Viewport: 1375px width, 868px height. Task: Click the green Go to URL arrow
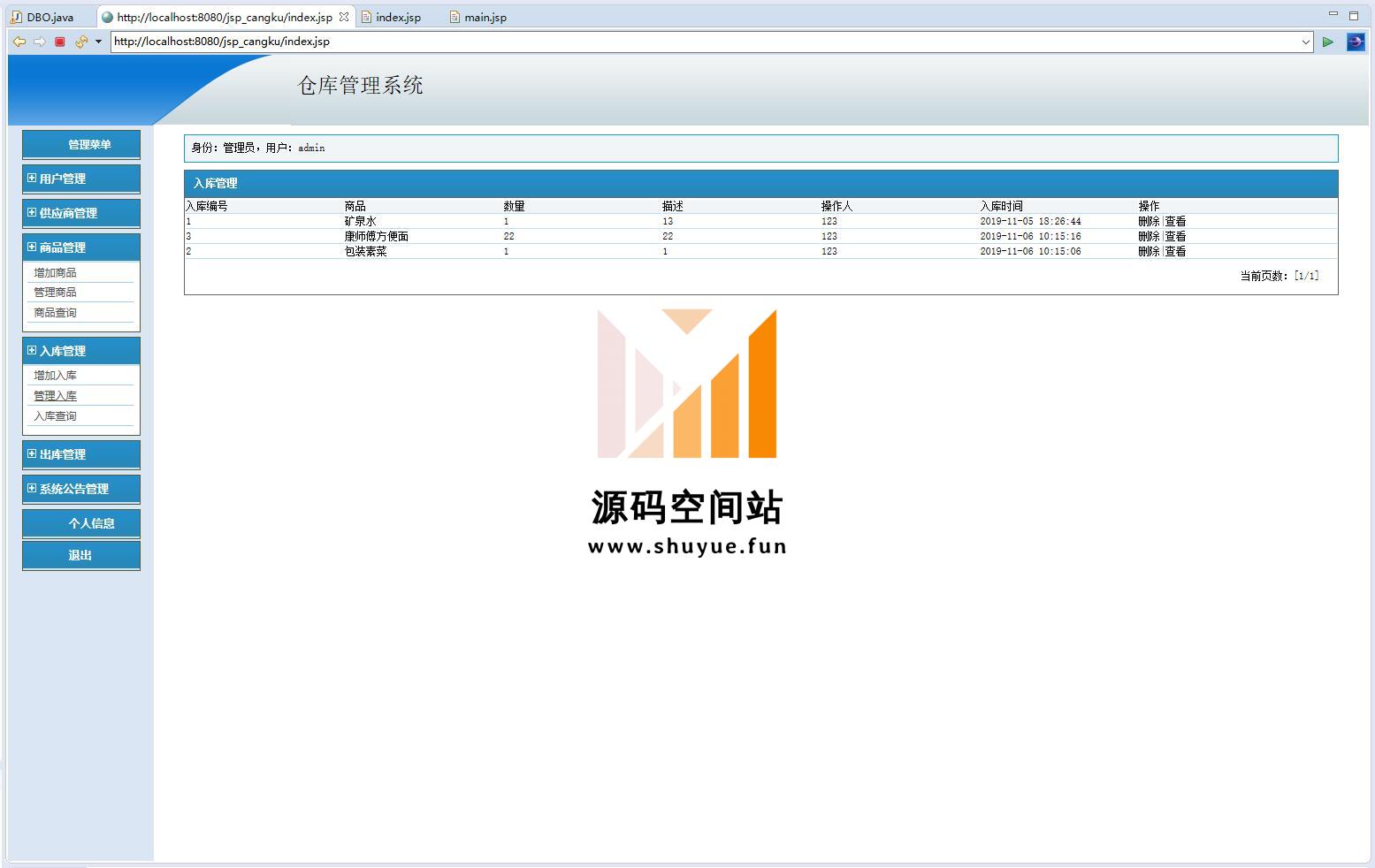point(1327,42)
